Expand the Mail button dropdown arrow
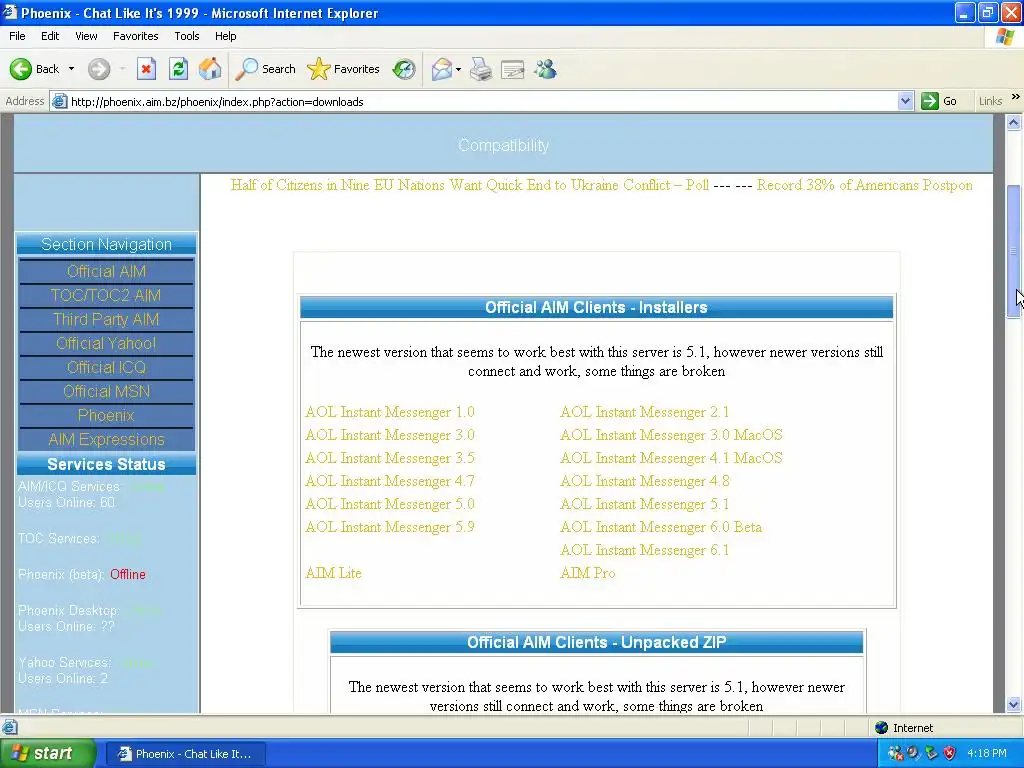The image size is (1024, 768). (458, 69)
